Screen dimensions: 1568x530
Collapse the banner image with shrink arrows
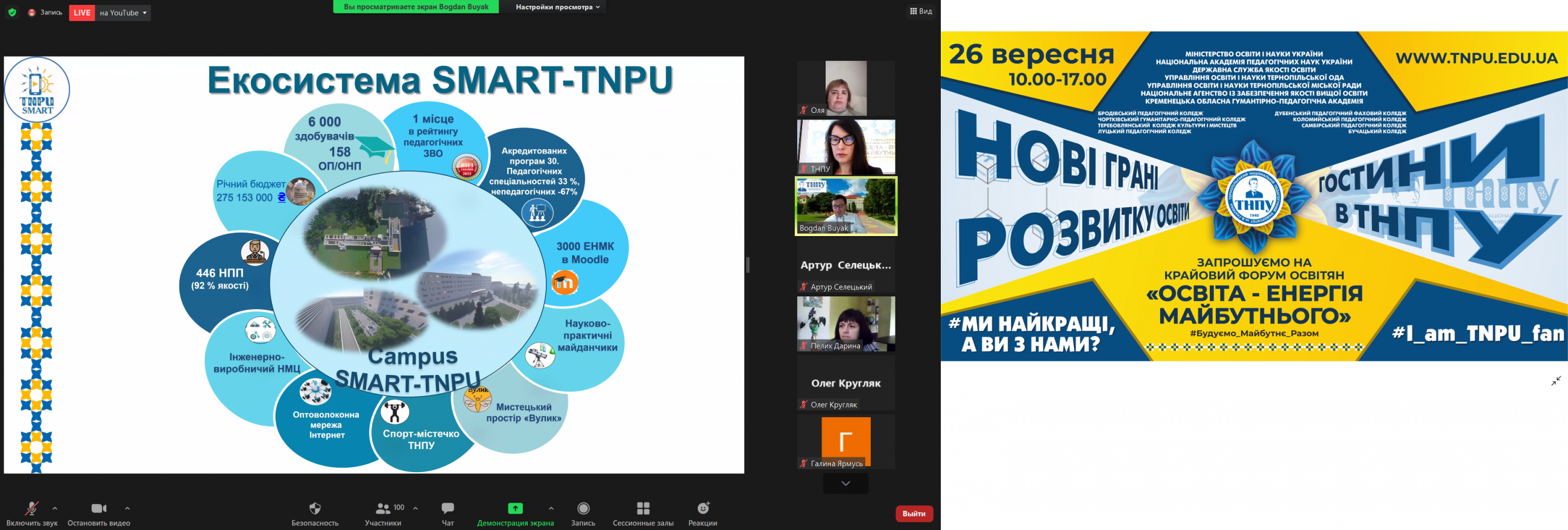pyautogui.click(x=1556, y=381)
